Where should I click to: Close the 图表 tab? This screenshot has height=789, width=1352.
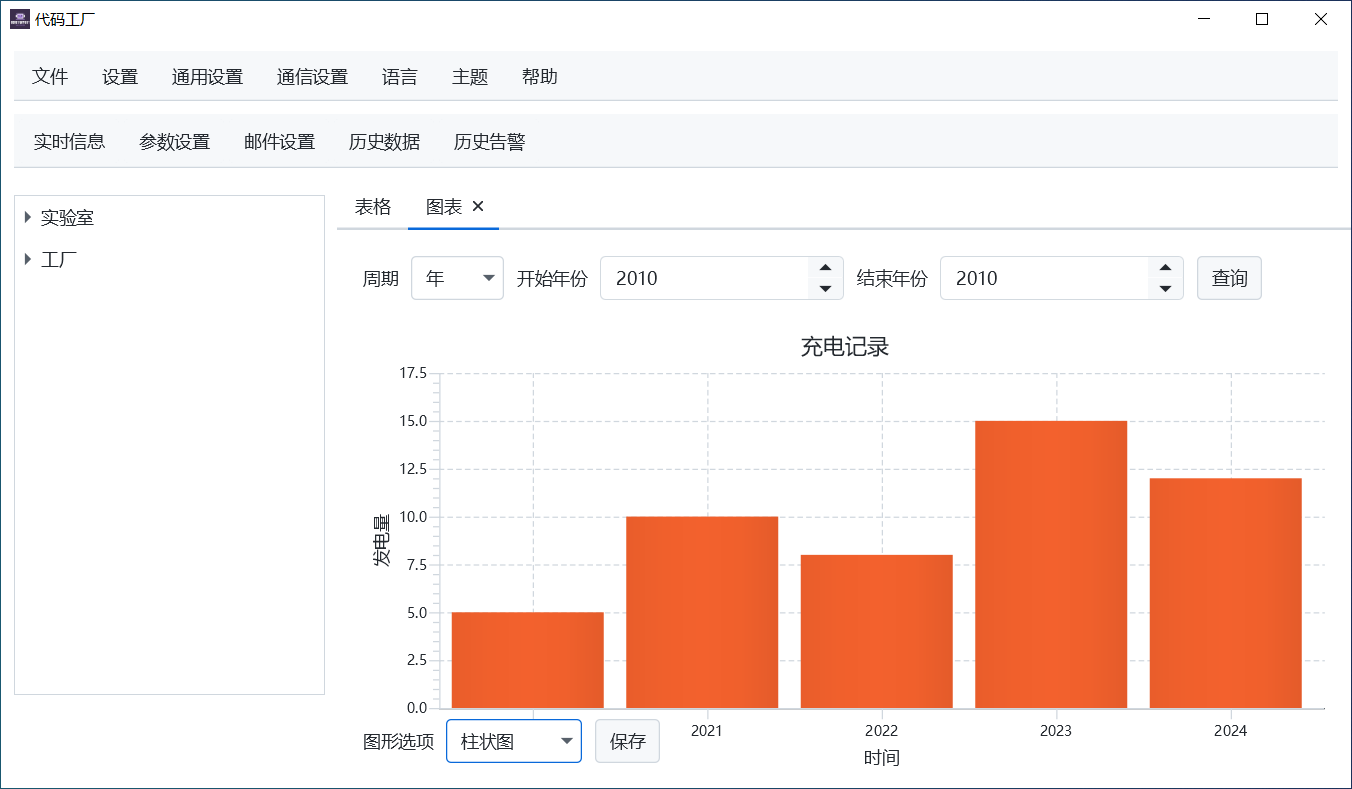(478, 206)
